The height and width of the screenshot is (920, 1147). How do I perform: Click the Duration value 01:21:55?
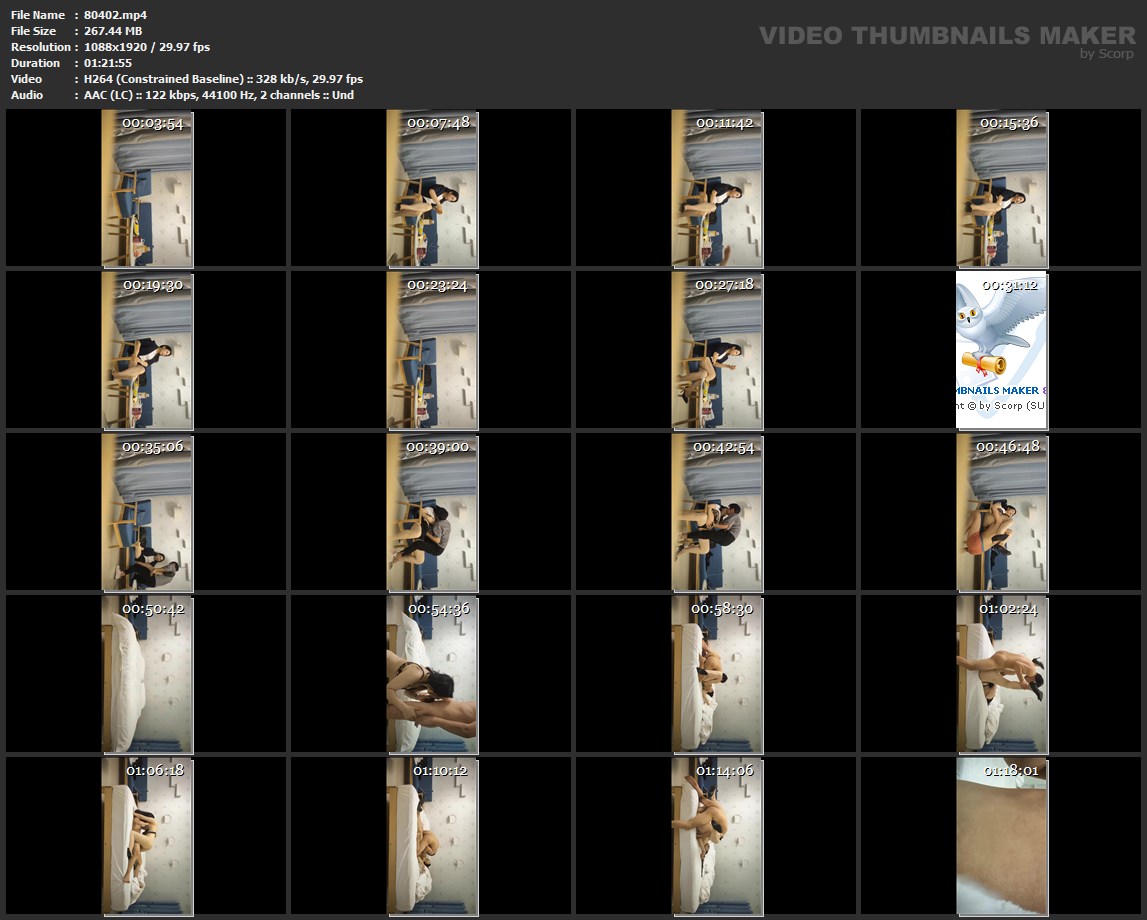pos(108,63)
